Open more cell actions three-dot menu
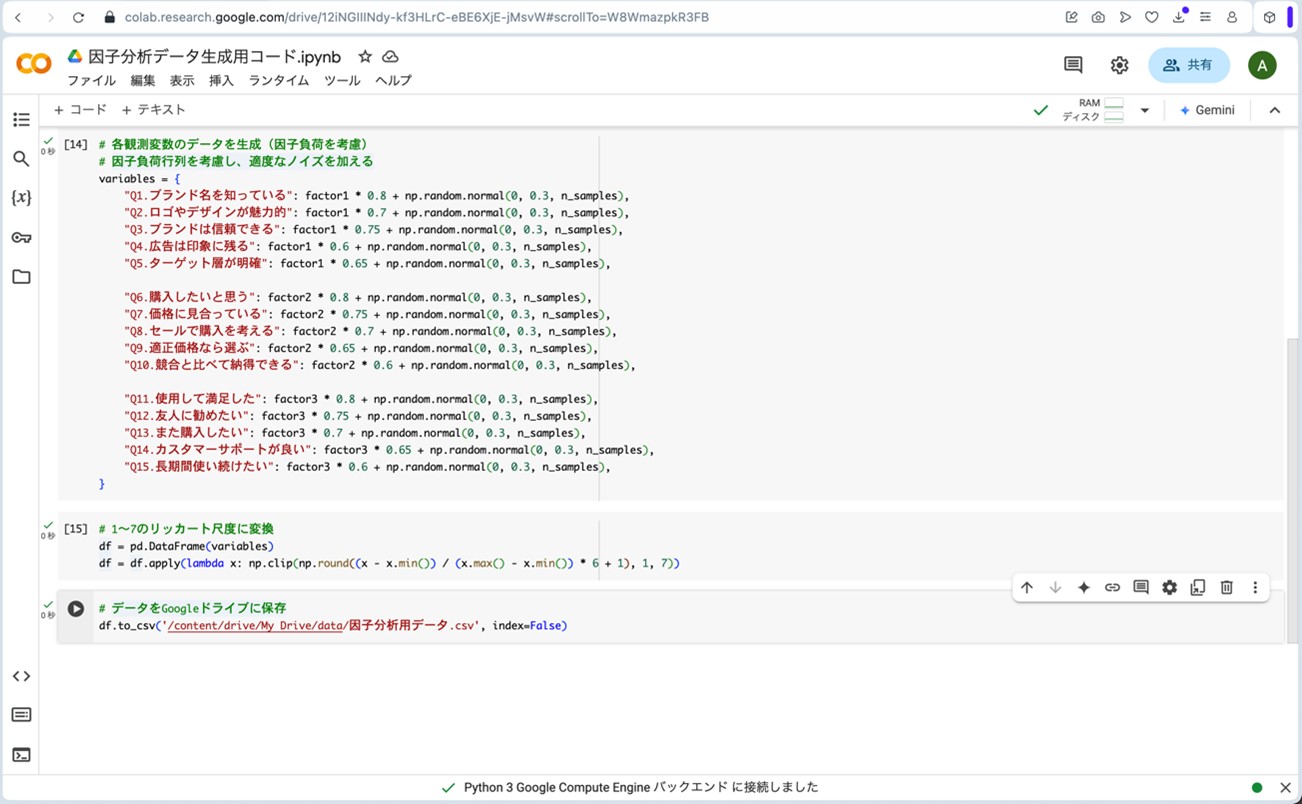The image size is (1302, 804). (1255, 588)
